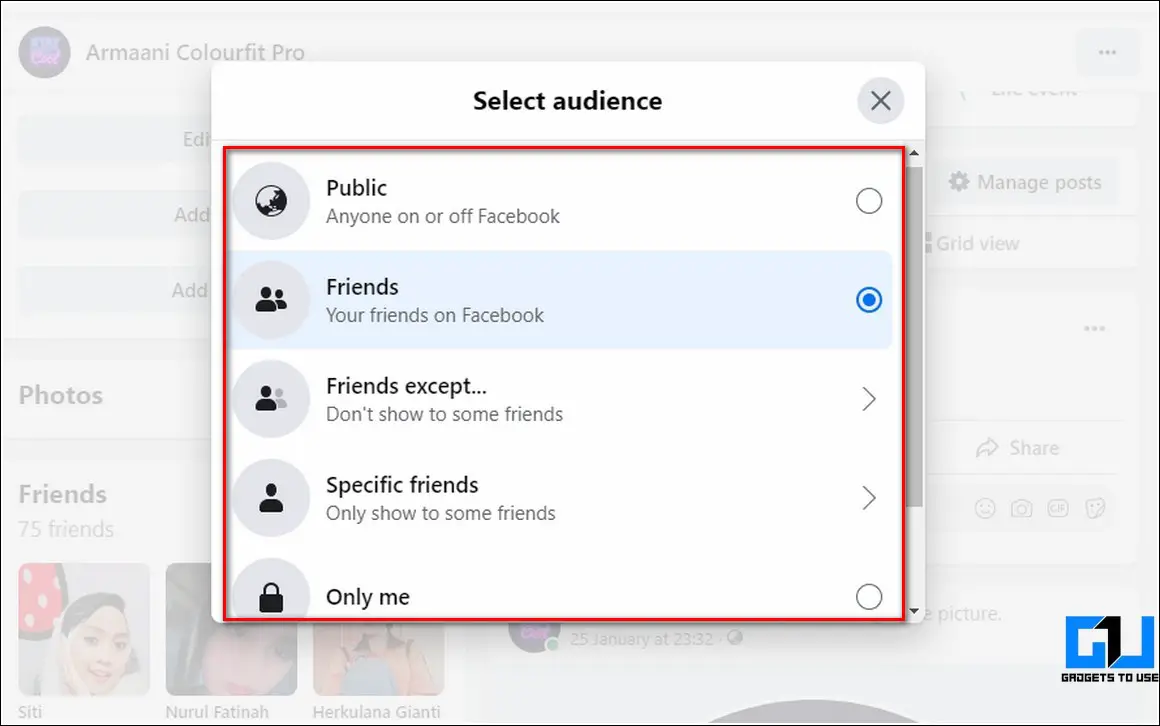Screen dimensions: 1160x726
Task: Open the '25 January at 23:32' post timestamp
Action: click(x=641, y=639)
